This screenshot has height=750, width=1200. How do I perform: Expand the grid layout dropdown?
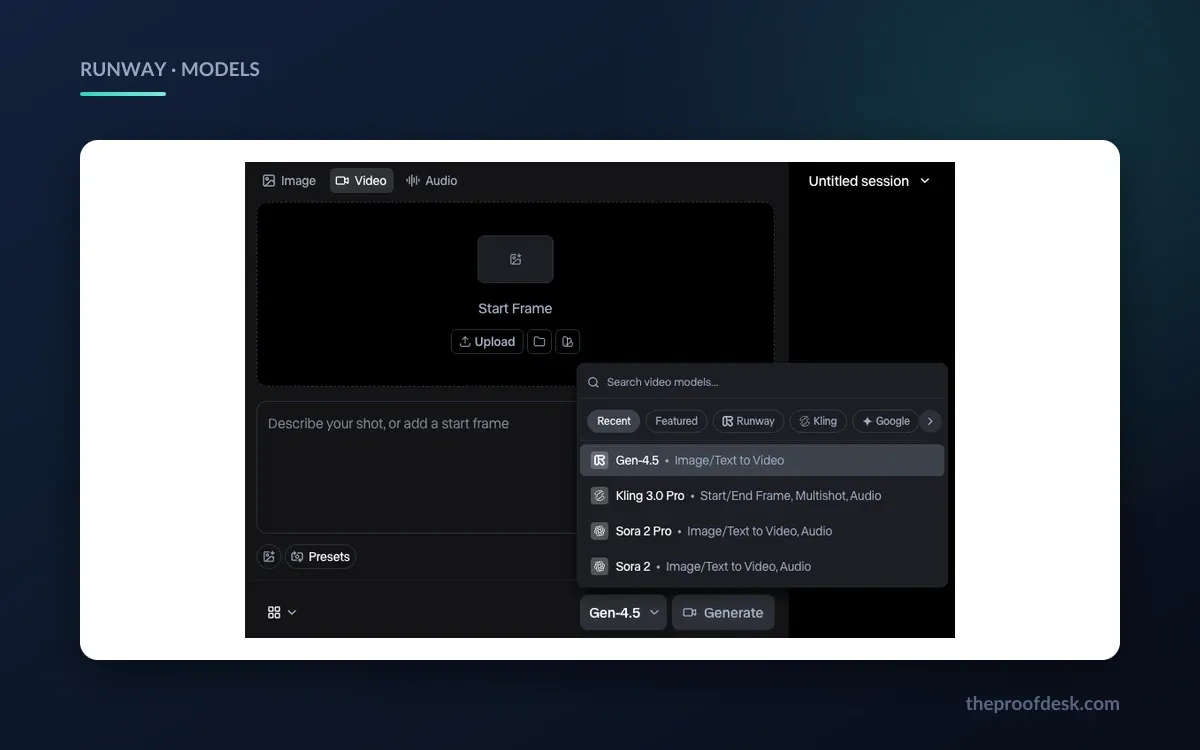point(282,613)
